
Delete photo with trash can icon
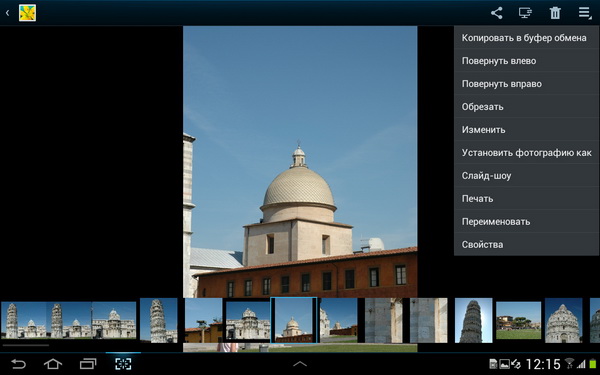(555, 13)
